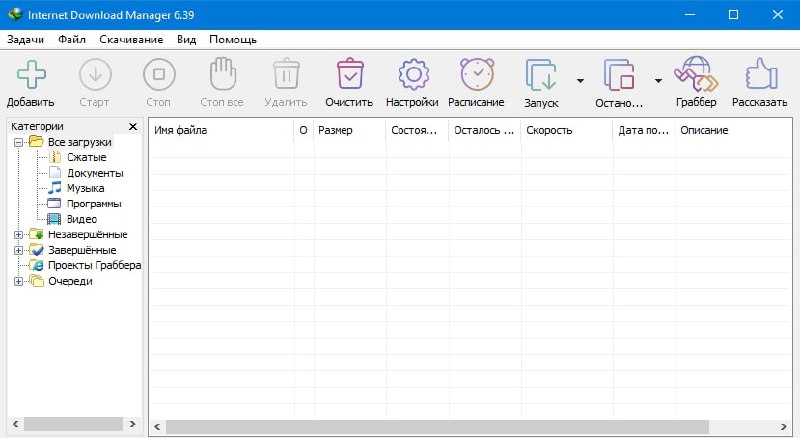Select the Музыка category label
800x438 pixels.
tap(86, 188)
